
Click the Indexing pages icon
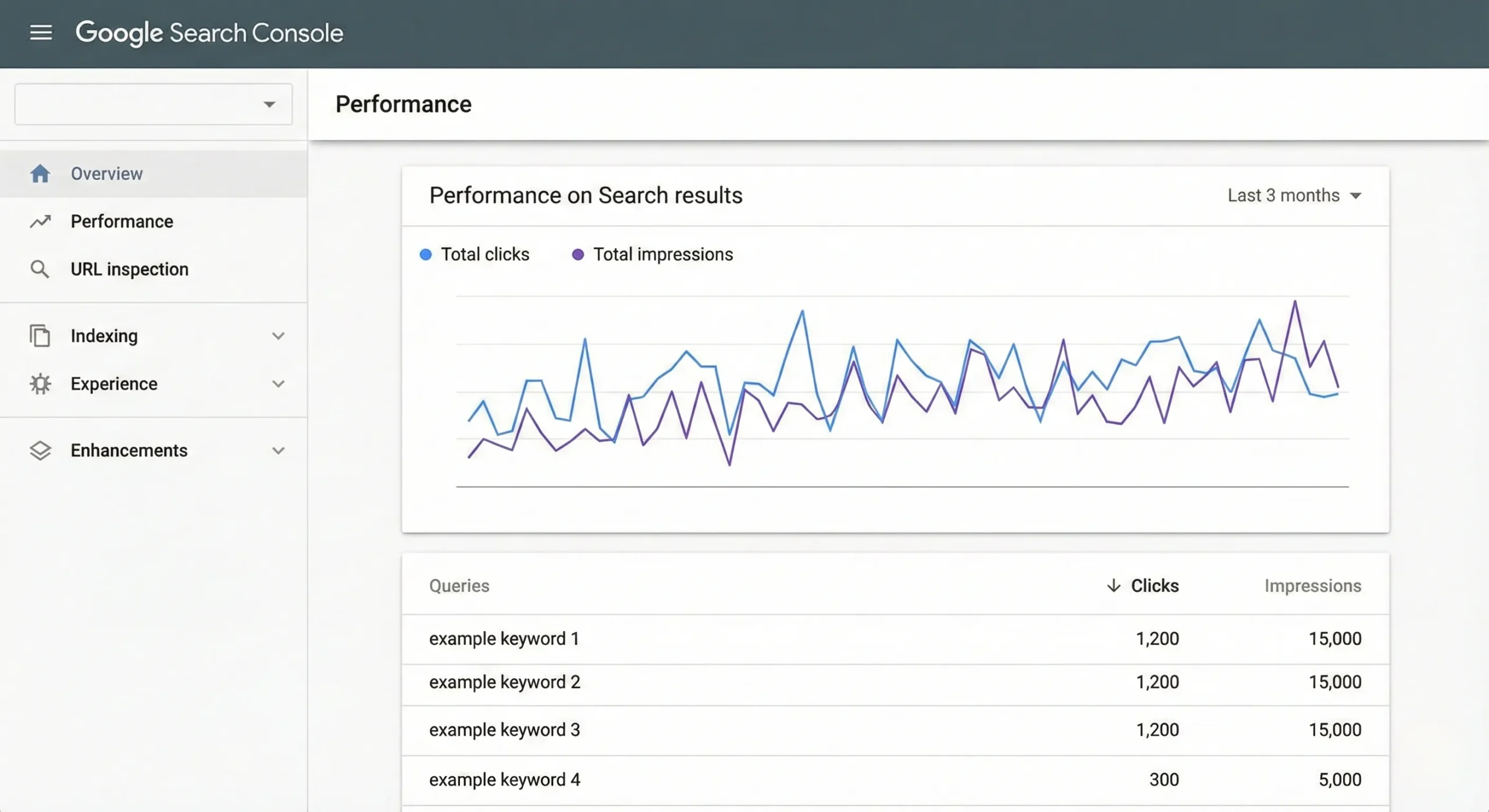click(40, 336)
